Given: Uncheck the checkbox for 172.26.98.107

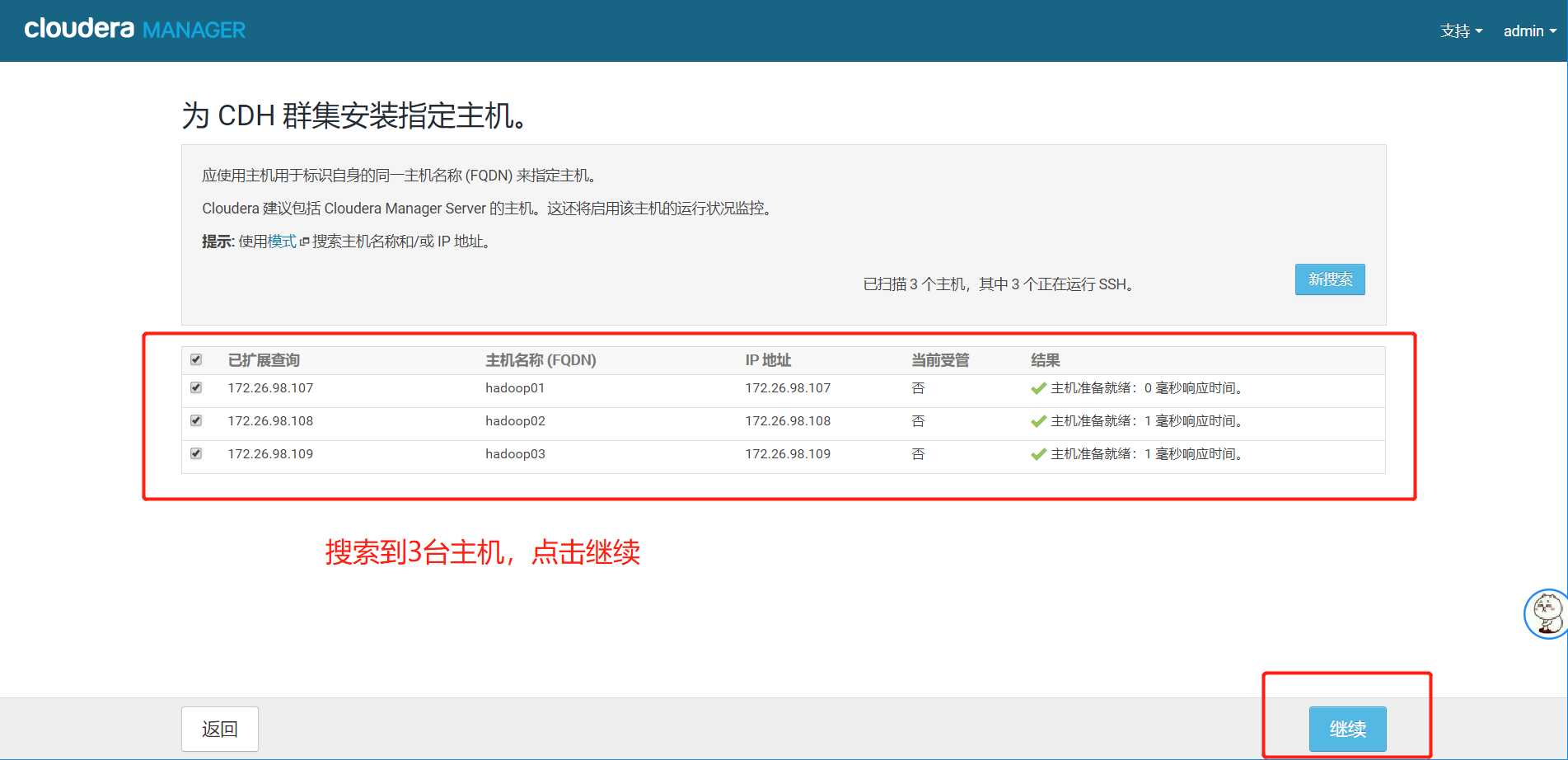Looking at the screenshot, I should (x=196, y=387).
